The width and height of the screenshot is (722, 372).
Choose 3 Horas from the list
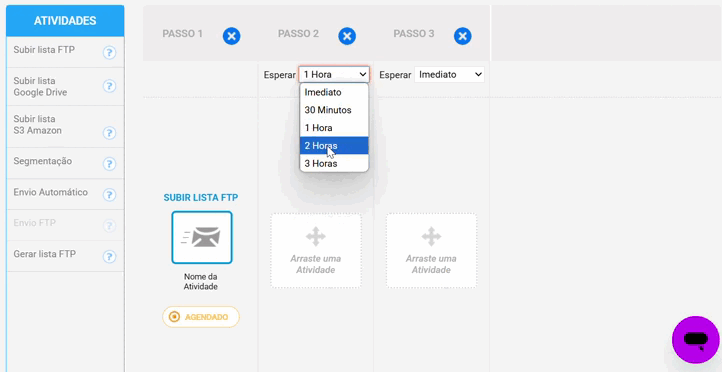[x=334, y=163]
